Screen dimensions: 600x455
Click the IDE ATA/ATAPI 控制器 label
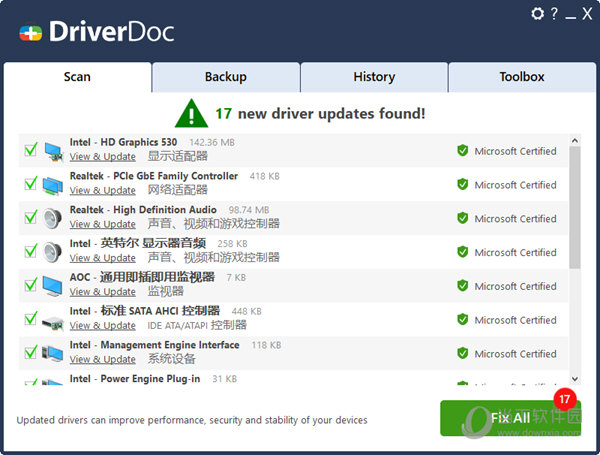tap(197, 325)
